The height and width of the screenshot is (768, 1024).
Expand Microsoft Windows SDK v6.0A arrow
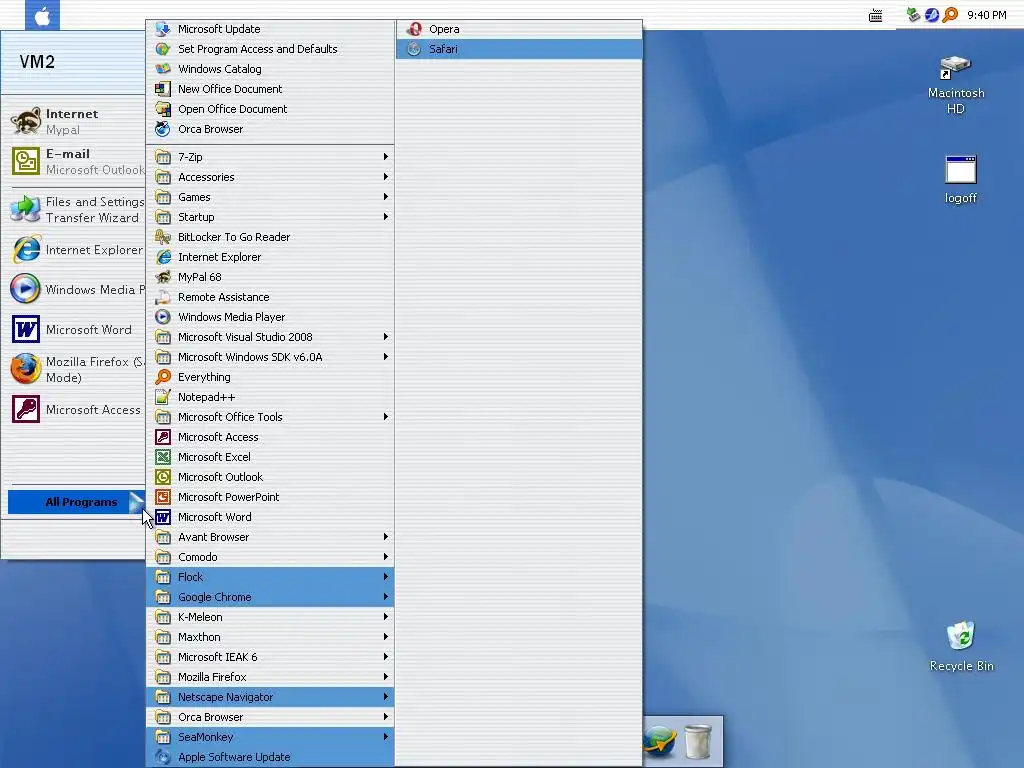(x=386, y=357)
